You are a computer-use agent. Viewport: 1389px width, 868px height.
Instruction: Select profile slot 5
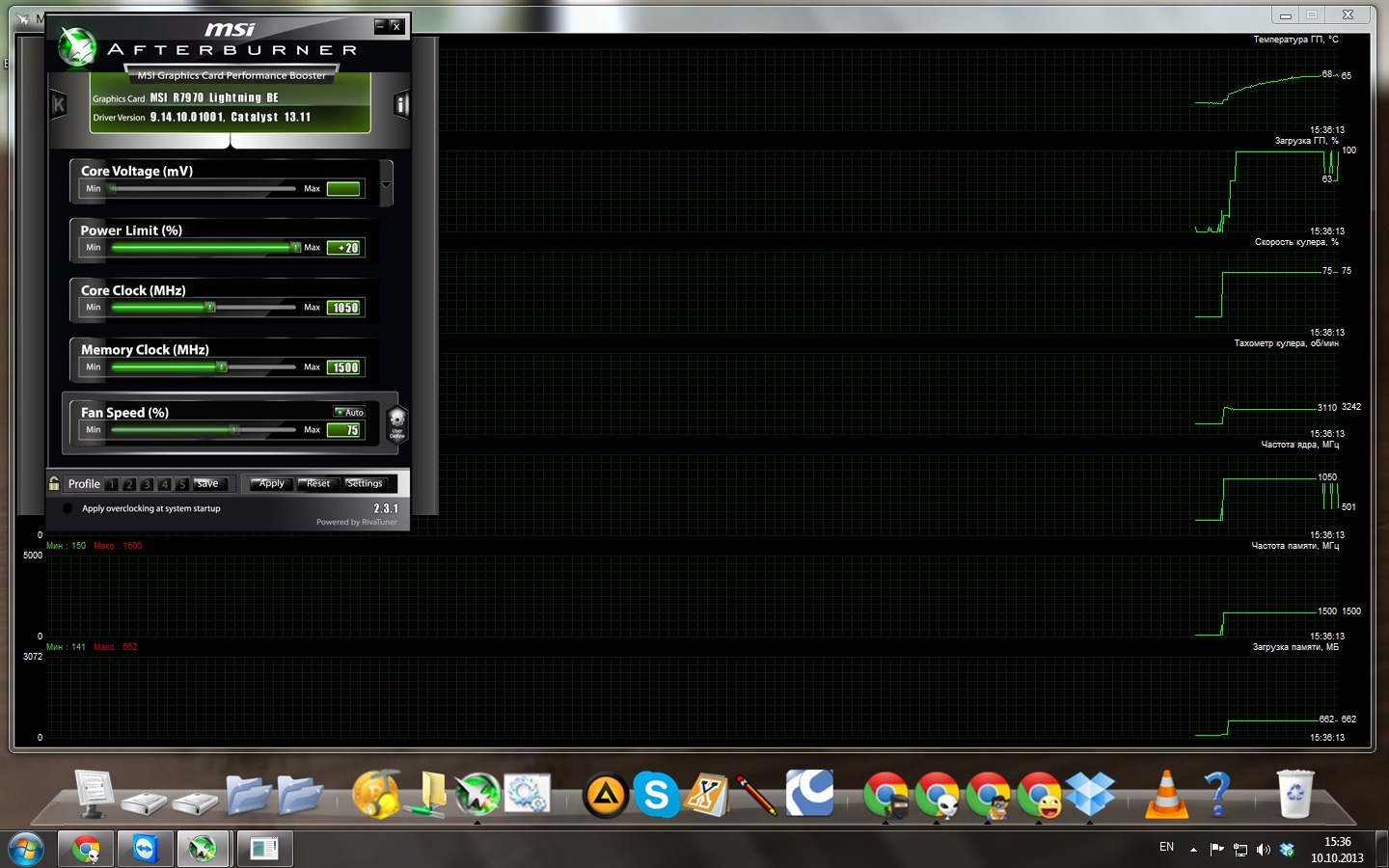181,484
